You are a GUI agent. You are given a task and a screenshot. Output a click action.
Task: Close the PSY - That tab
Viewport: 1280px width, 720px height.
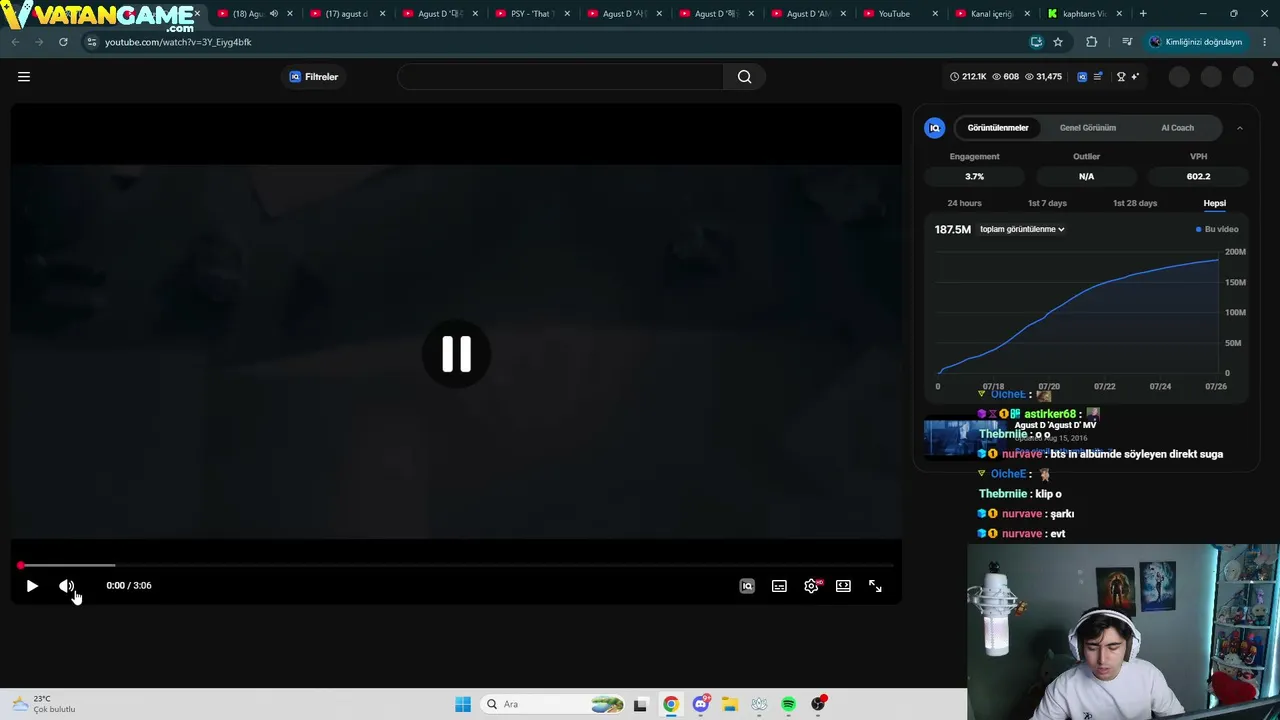coord(566,14)
